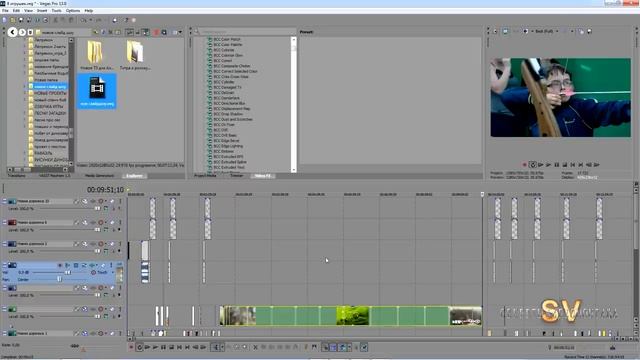Open the Auto Ripple mode dropdown arrow

[349, 347]
